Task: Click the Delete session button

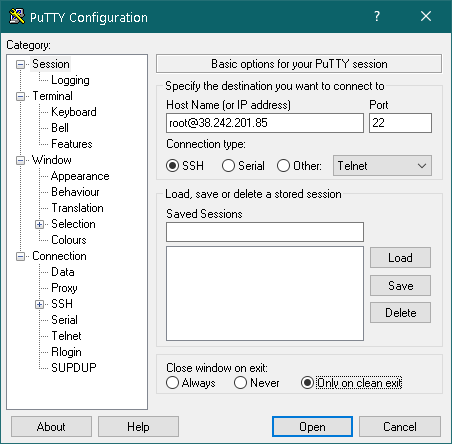Action: (400, 313)
